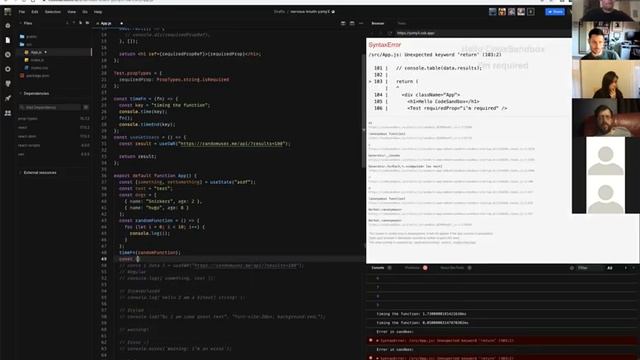640x360 pixels.
Task: Click the extra collaborators count badge
Action: click(x=531, y=12)
